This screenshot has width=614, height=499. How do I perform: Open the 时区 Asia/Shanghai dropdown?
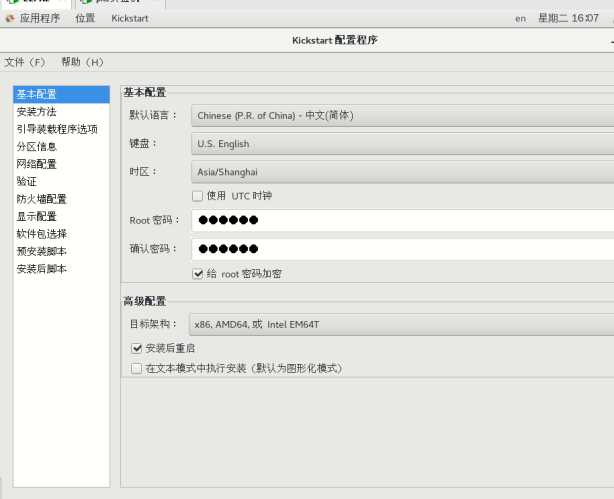click(403, 172)
